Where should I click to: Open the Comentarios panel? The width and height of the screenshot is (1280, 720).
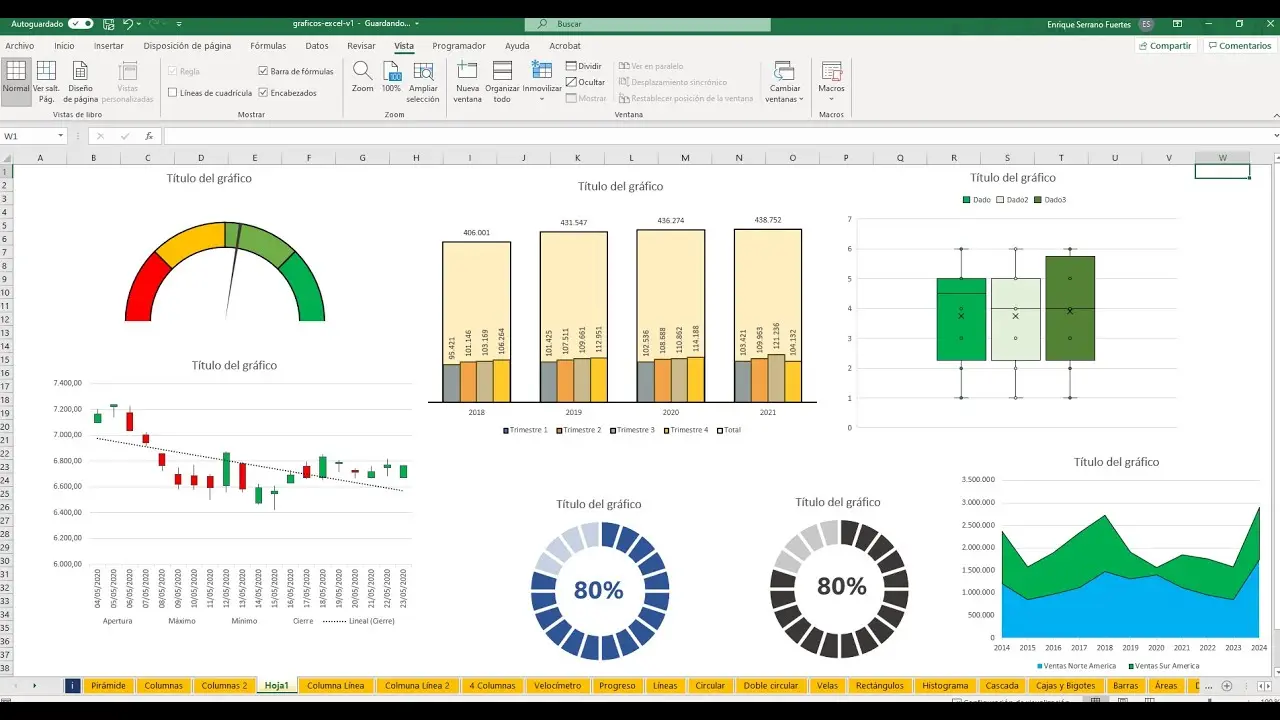[x=1240, y=45]
